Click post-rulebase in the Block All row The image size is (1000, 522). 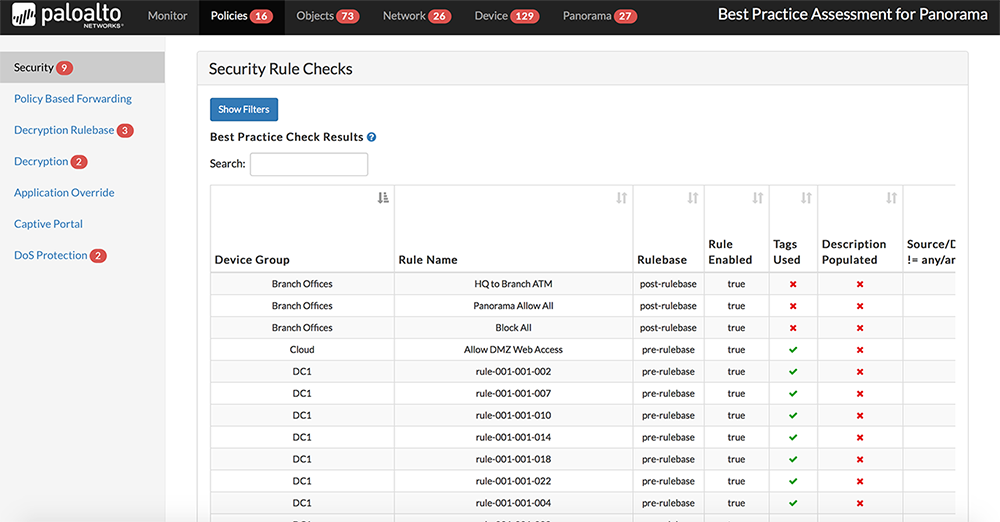pyautogui.click(x=668, y=327)
